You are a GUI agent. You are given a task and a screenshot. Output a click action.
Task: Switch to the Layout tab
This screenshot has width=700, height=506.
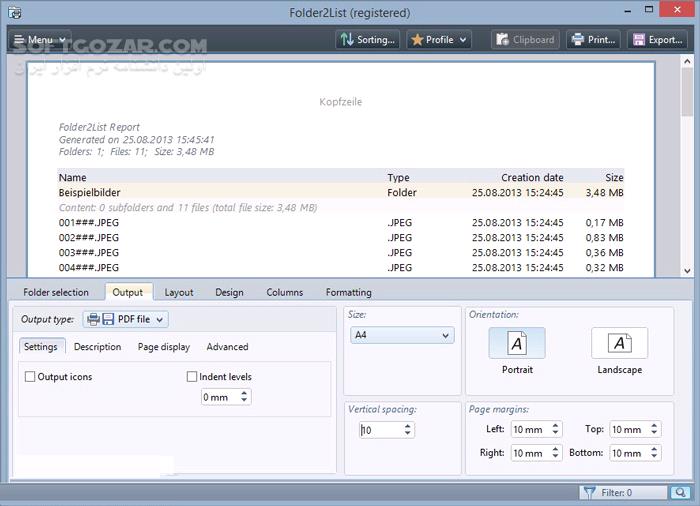click(x=179, y=292)
